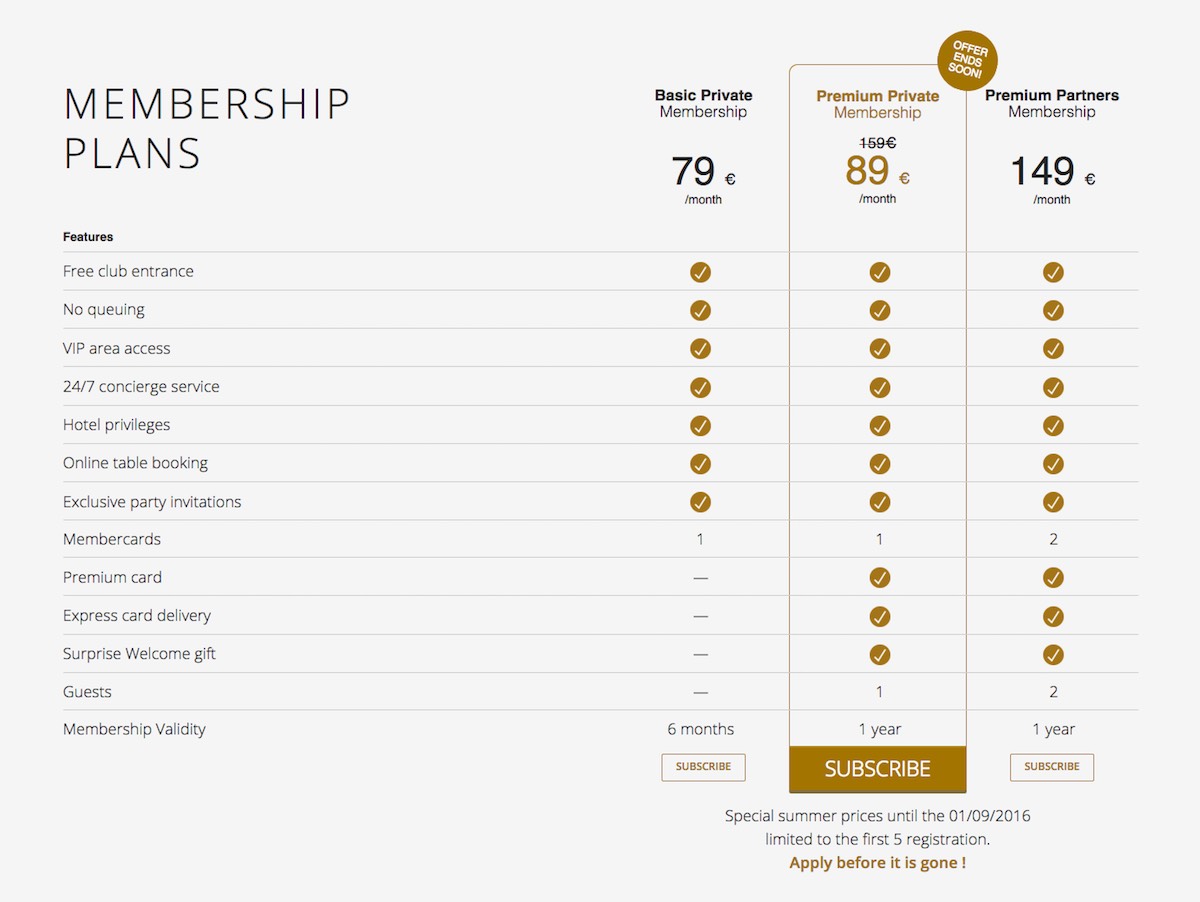Screen dimensions: 1200x902
Task: Click Premium Private checkmark for Premium card
Action: [879, 578]
